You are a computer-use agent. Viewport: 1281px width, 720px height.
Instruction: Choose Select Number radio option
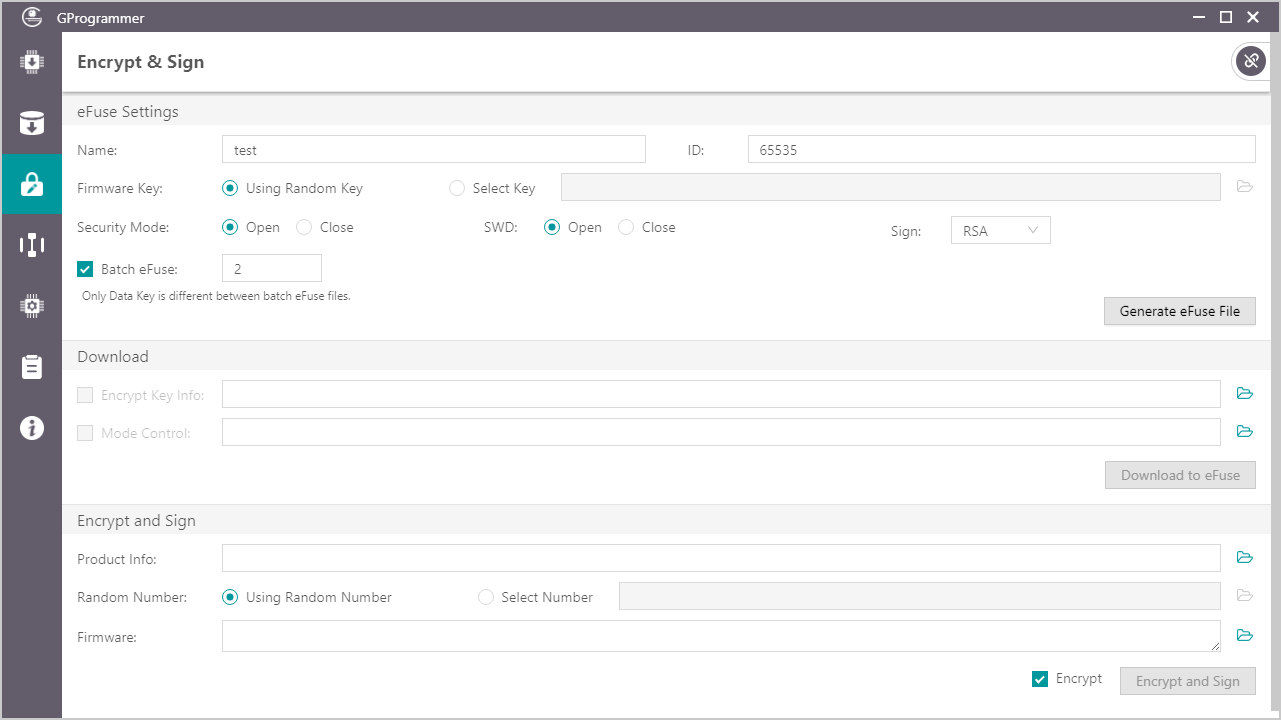pos(486,597)
